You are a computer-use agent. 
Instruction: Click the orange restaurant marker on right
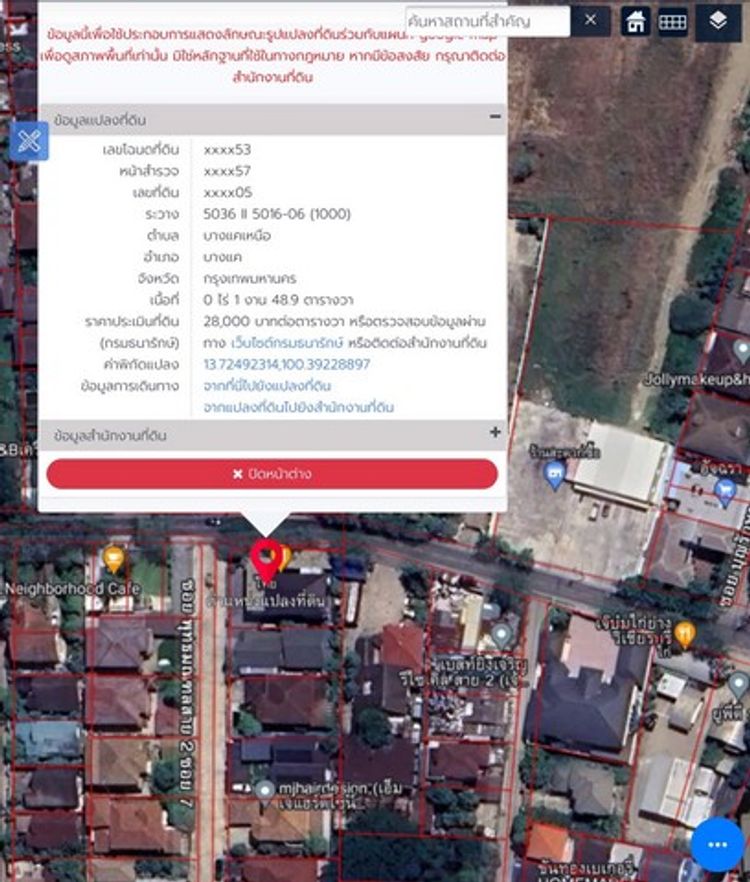tap(685, 631)
